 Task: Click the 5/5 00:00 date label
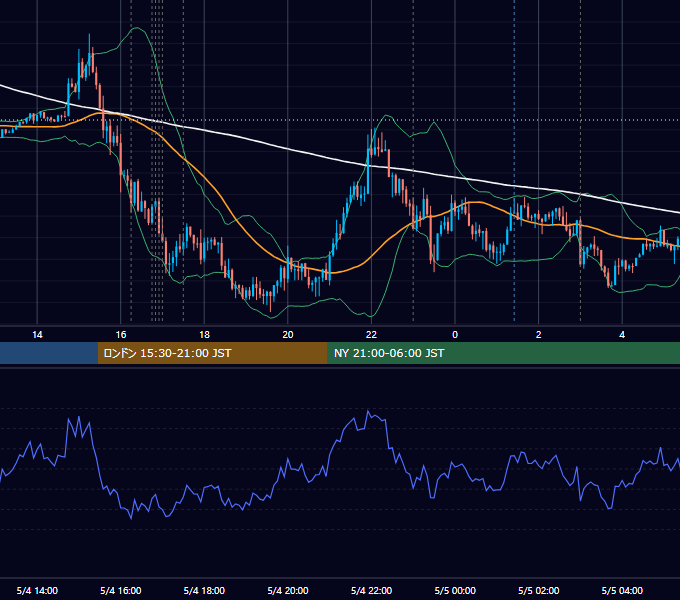(455, 591)
